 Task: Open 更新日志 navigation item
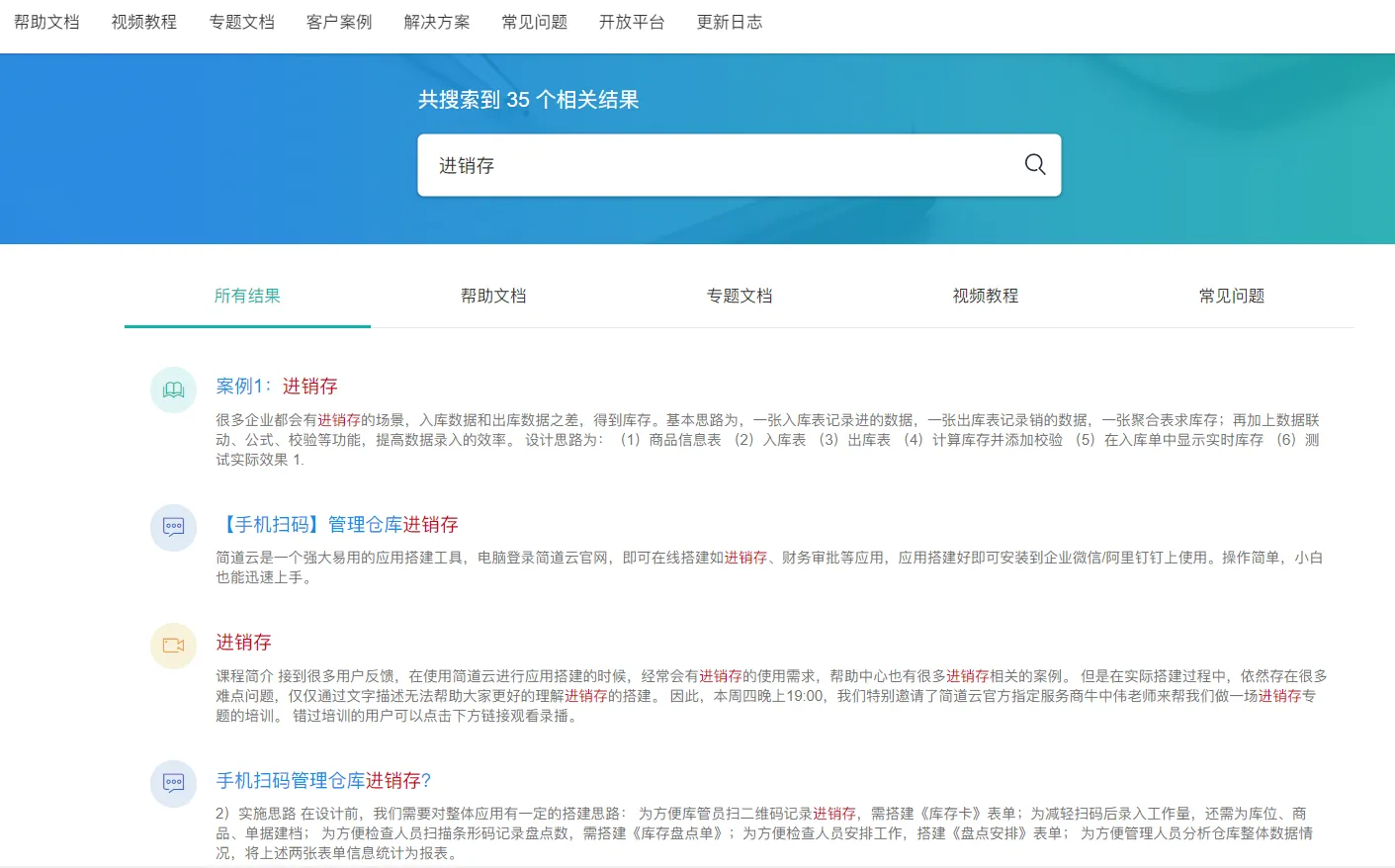(730, 22)
